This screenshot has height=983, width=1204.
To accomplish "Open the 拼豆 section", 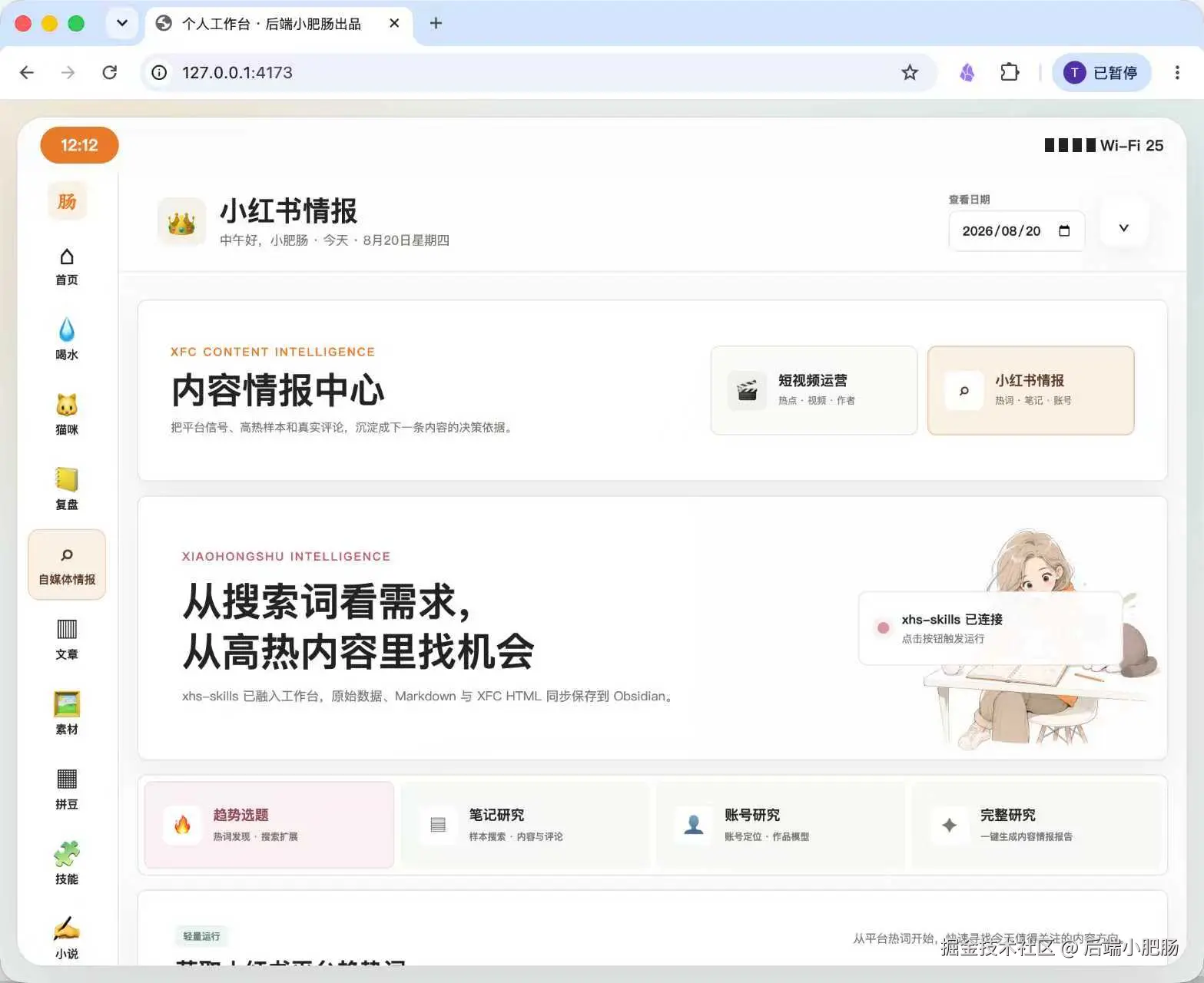I will [67, 789].
